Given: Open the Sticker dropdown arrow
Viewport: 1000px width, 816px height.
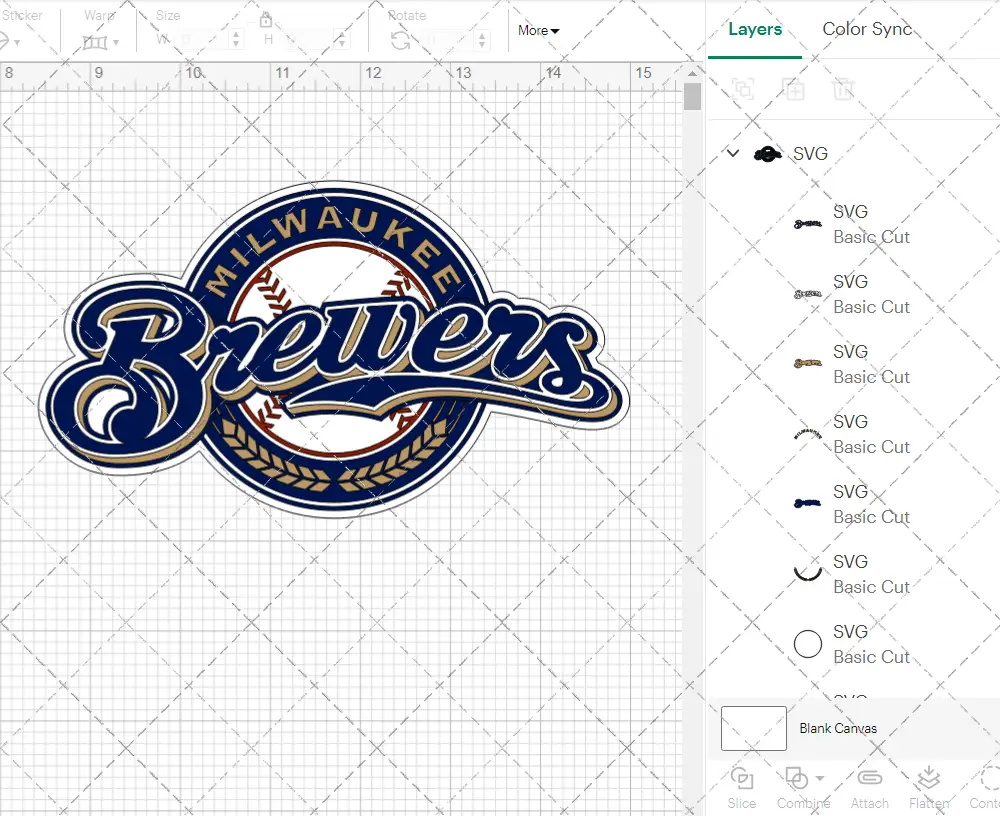Looking at the screenshot, I should pos(17,43).
